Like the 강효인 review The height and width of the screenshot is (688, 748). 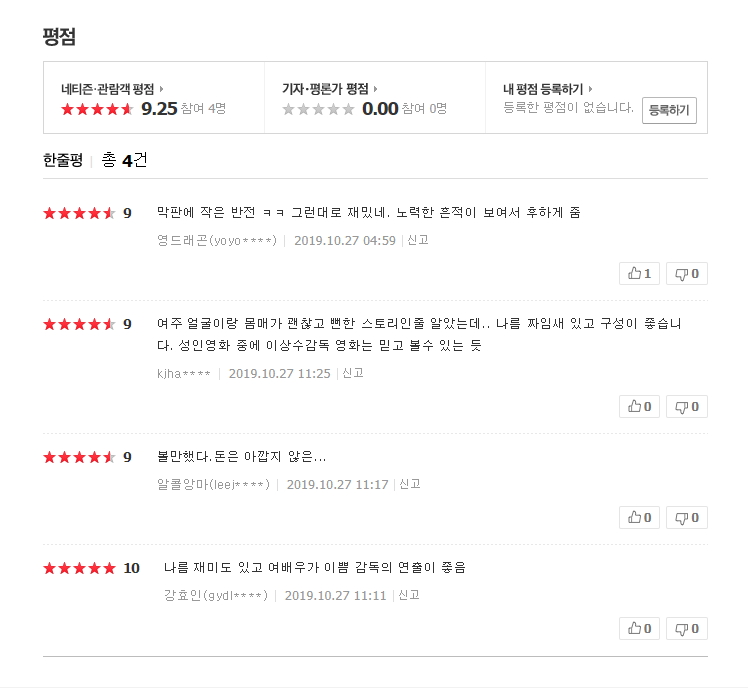(x=639, y=628)
